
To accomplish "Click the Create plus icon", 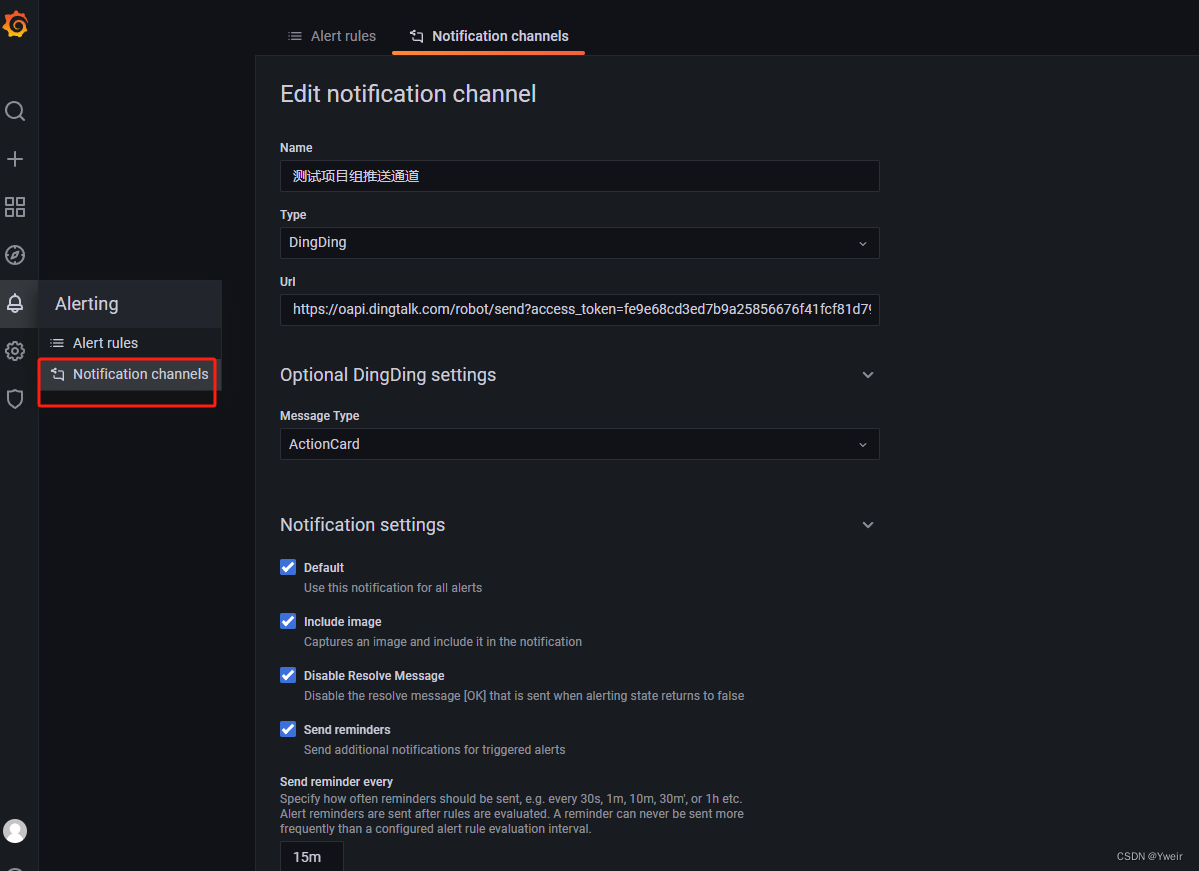I will point(16,158).
